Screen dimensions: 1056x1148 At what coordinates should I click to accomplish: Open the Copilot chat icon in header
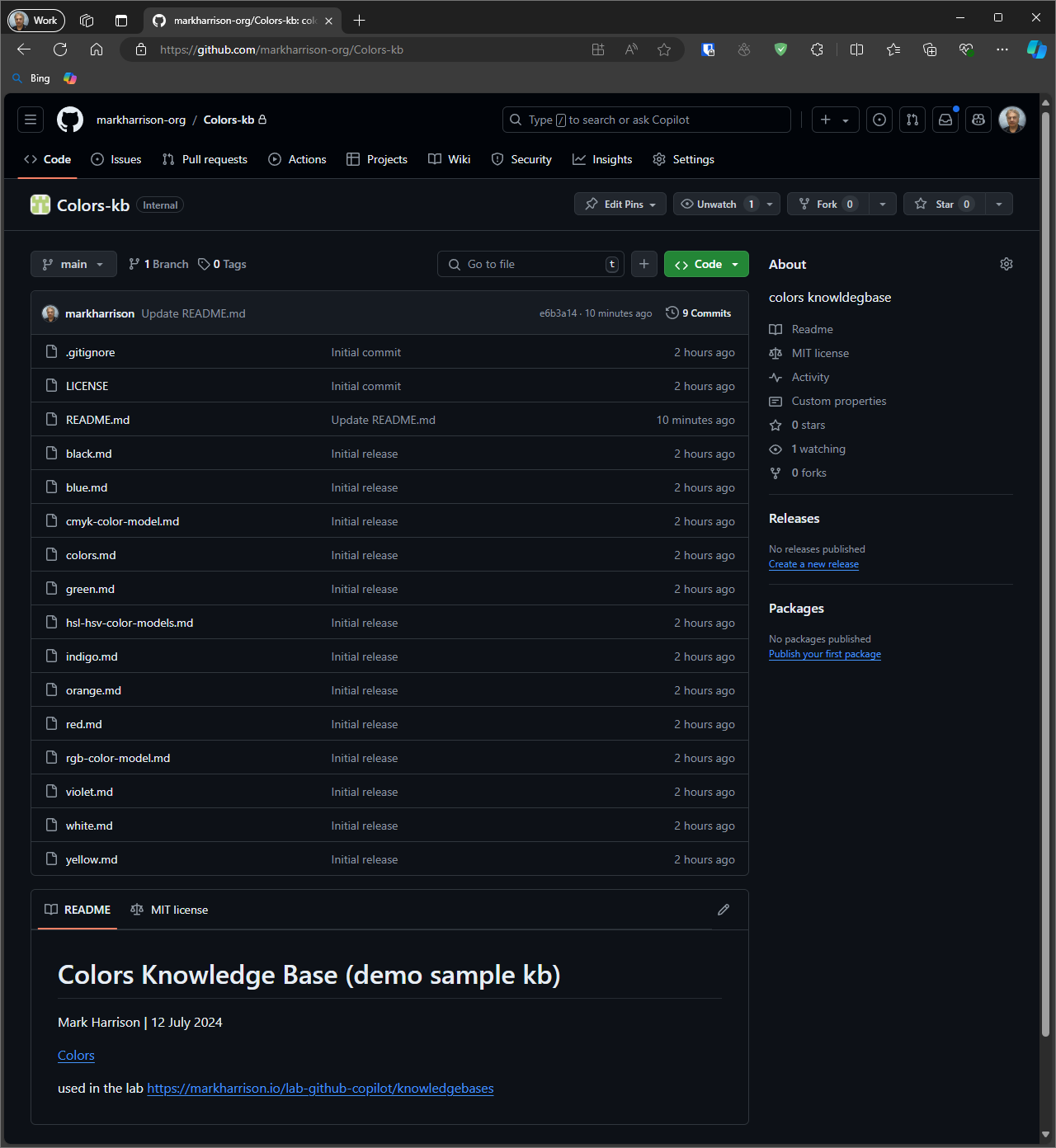click(x=978, y=120)
